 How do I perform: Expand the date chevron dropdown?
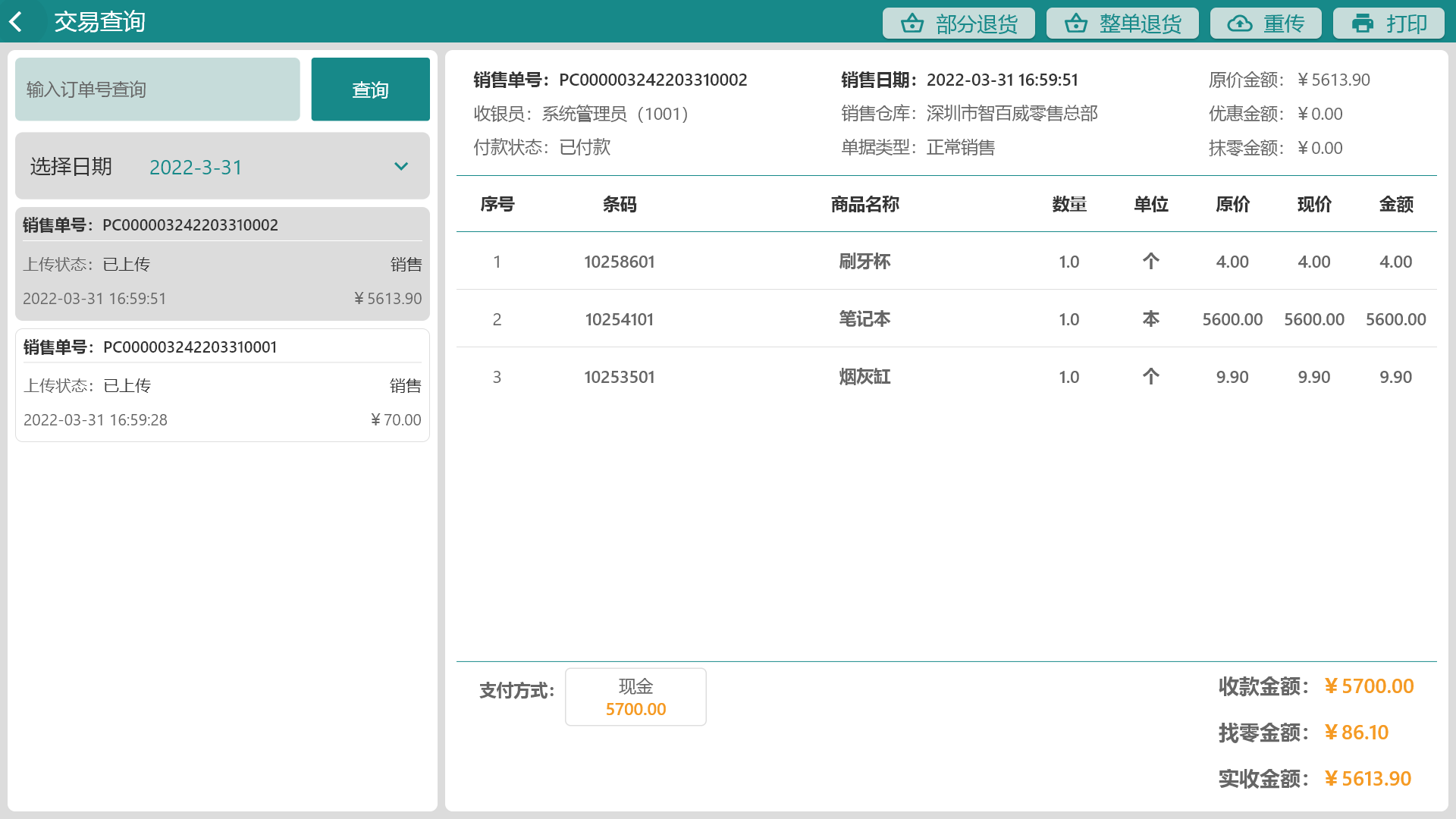coord(401,167)
